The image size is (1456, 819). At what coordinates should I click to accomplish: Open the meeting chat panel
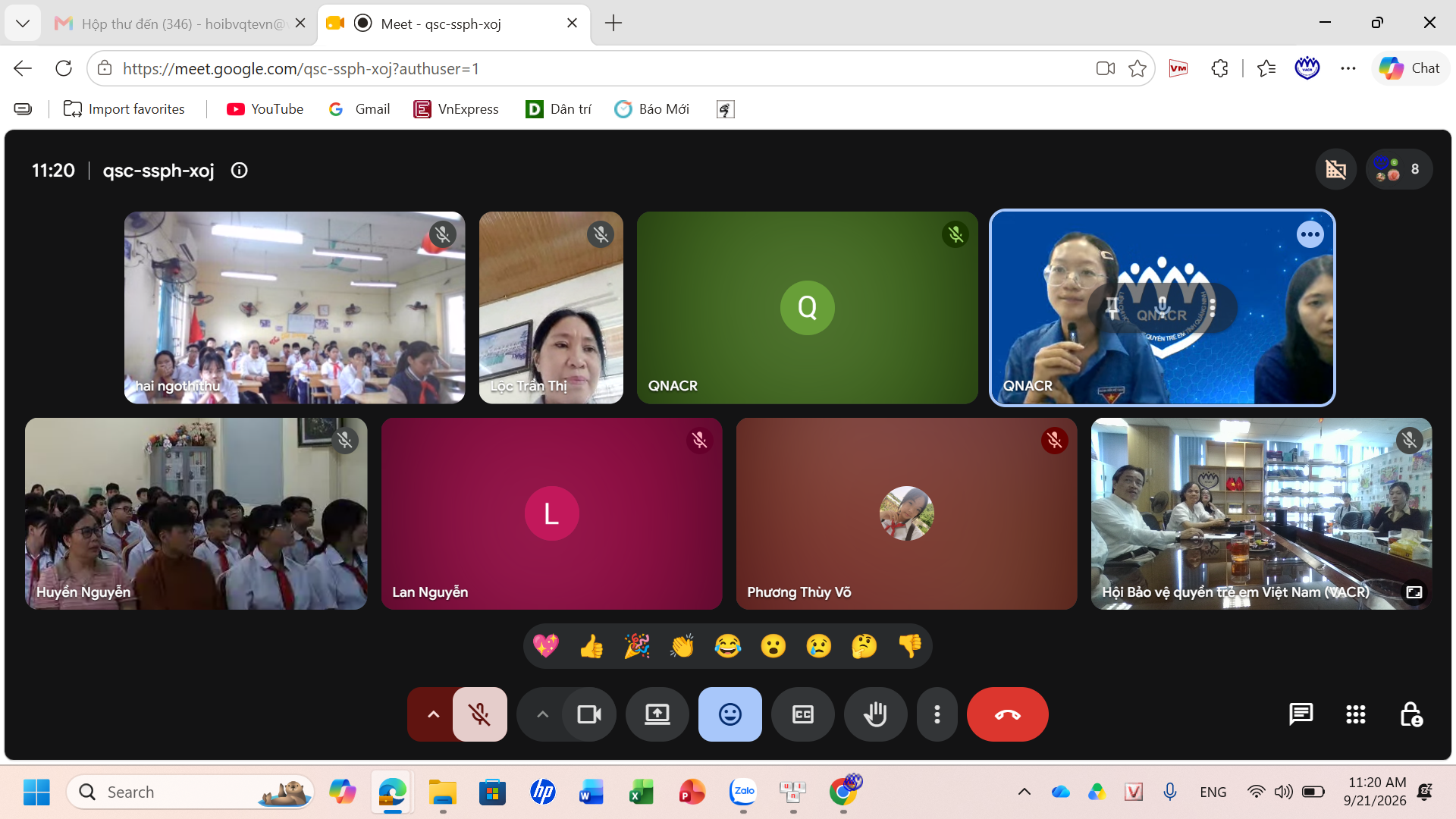1301,714
